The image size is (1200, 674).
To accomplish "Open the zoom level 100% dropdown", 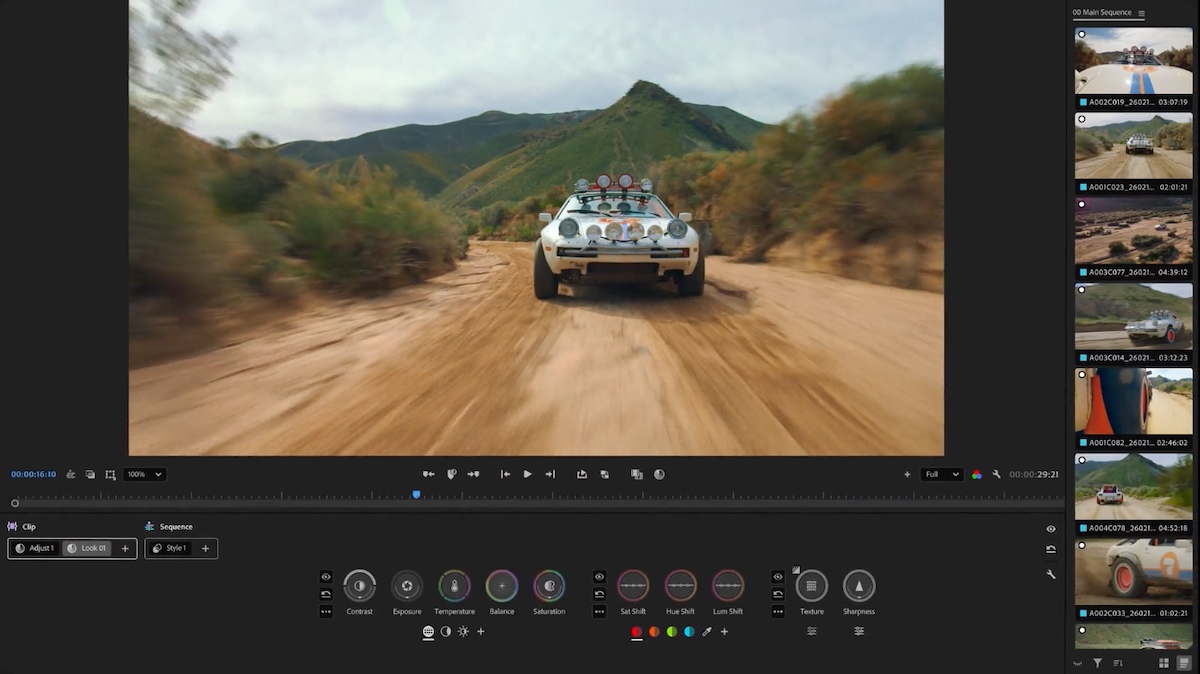I will click(144, 474).
